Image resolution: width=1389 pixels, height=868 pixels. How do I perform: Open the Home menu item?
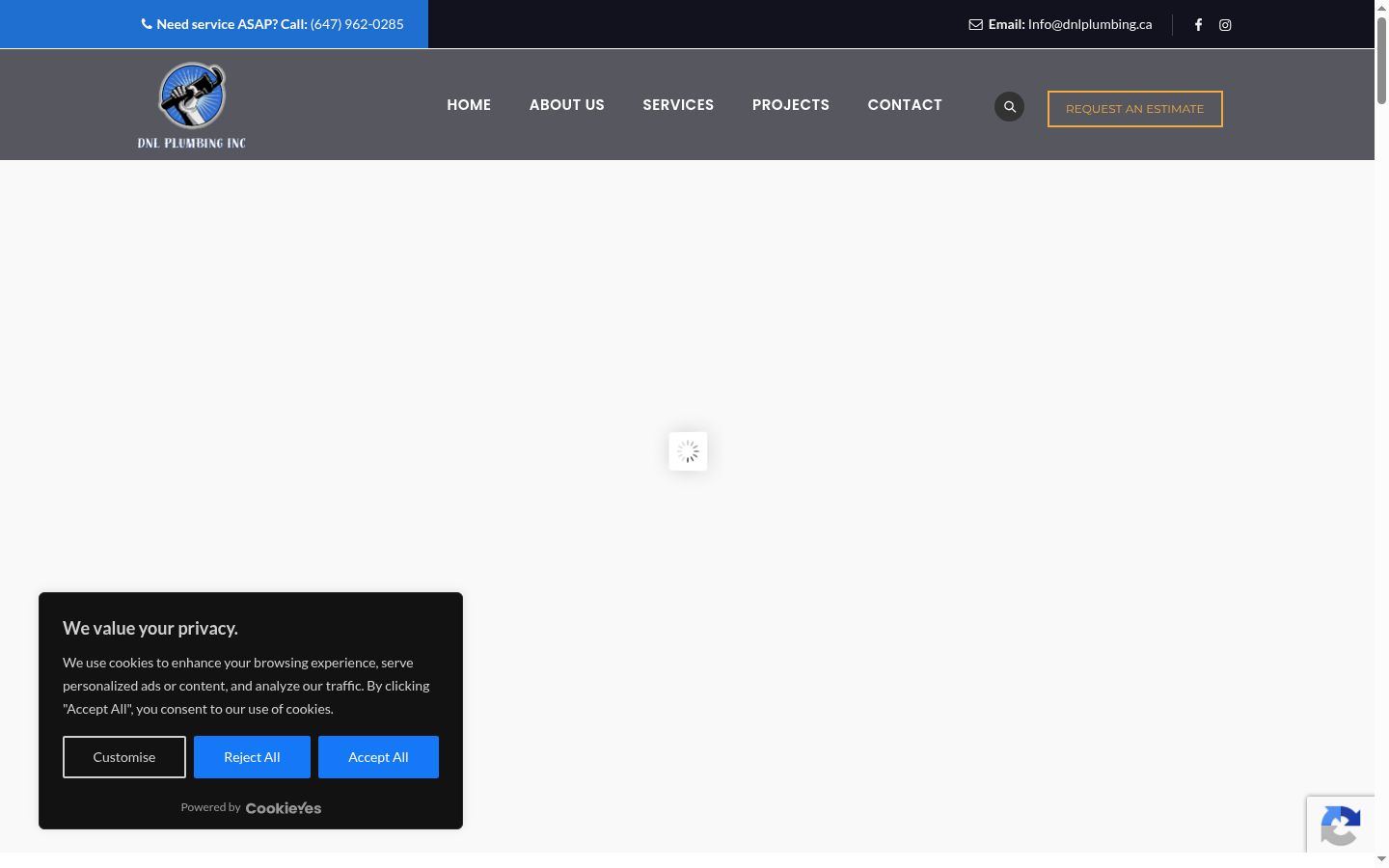[x=469, y=105]
